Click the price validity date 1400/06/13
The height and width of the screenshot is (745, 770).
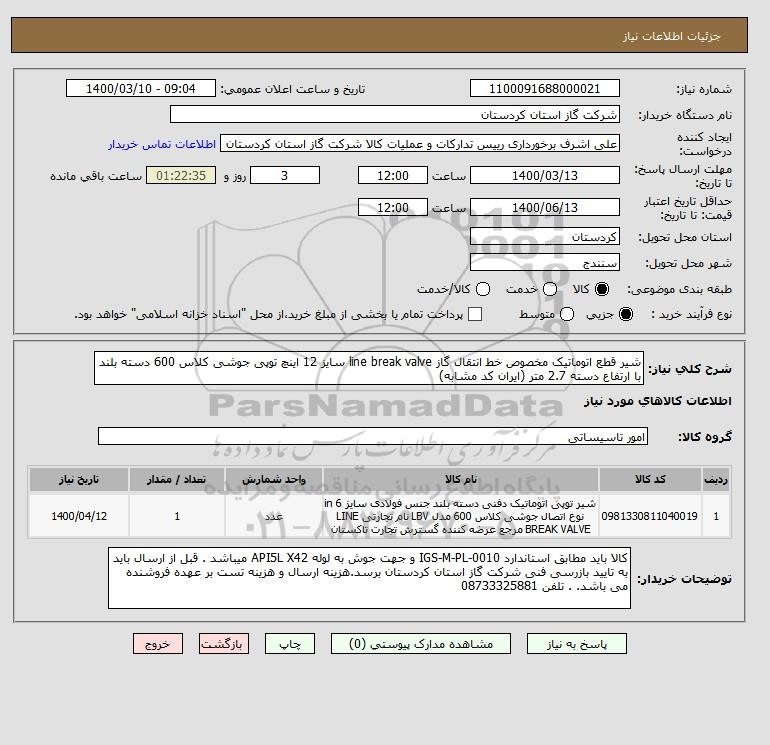[x=545, y=207]
